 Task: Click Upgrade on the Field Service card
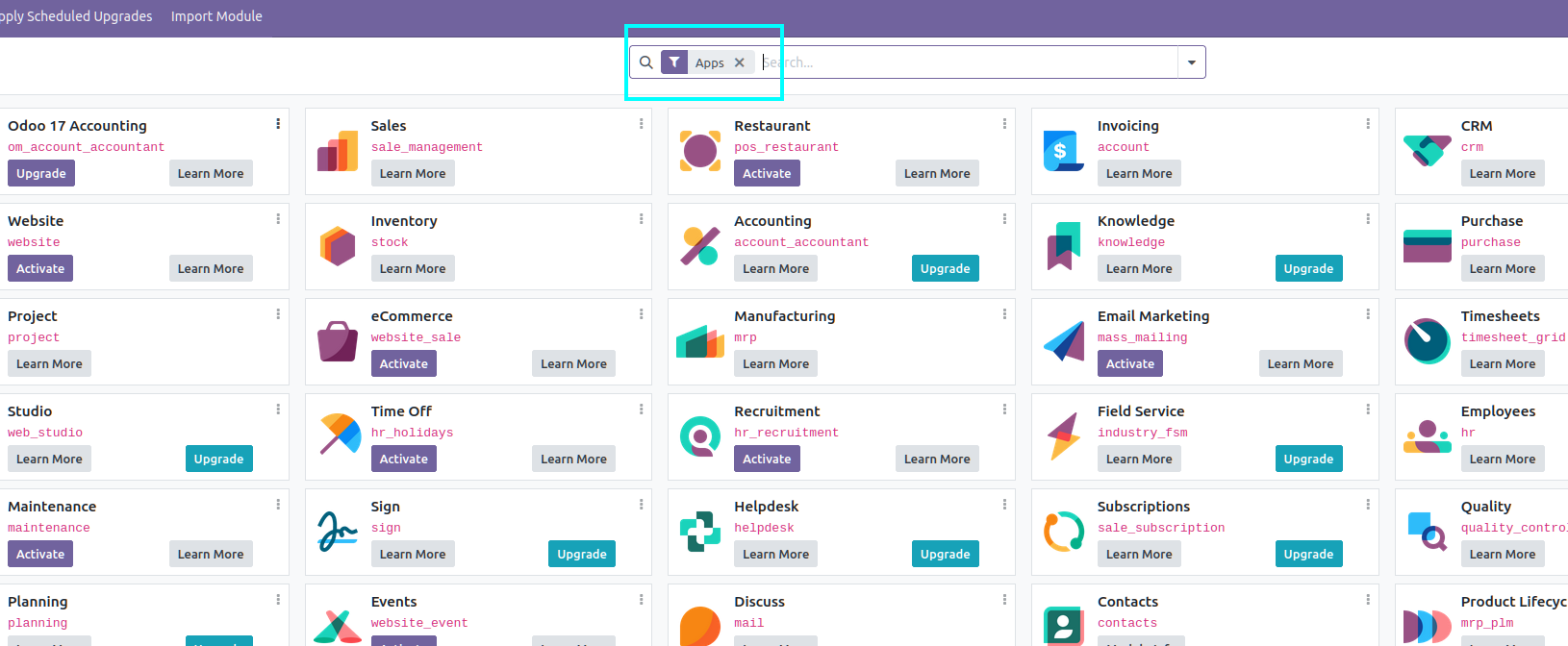point(1309,460)
